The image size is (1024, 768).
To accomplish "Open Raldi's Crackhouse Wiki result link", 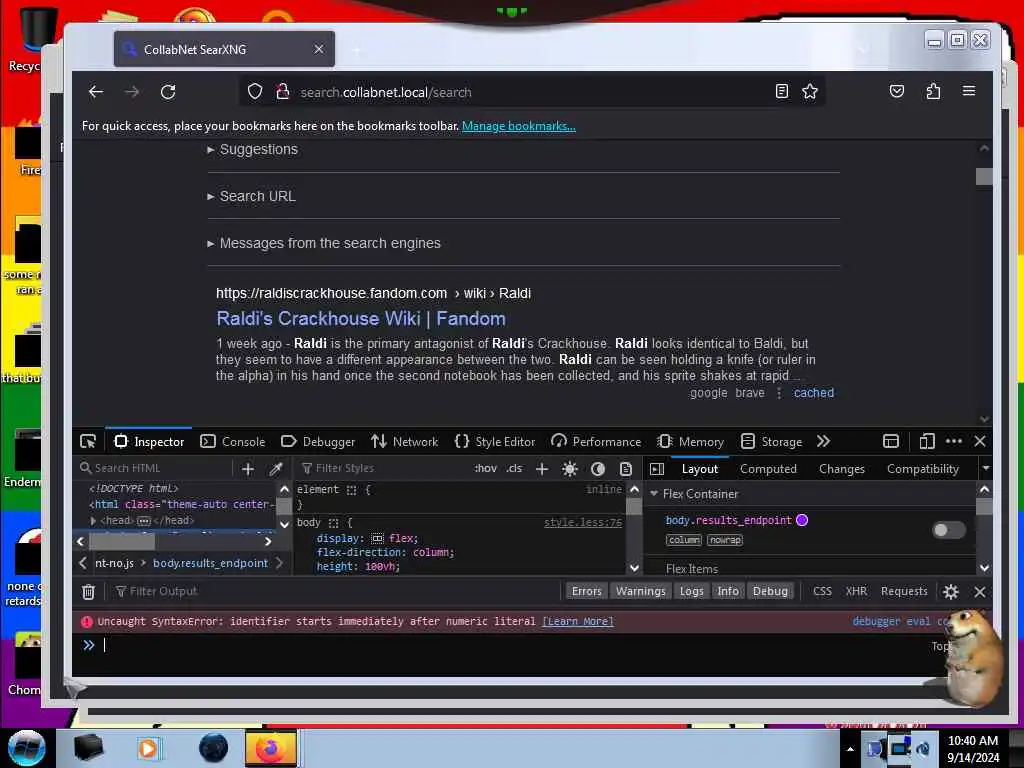I will 360,319.
